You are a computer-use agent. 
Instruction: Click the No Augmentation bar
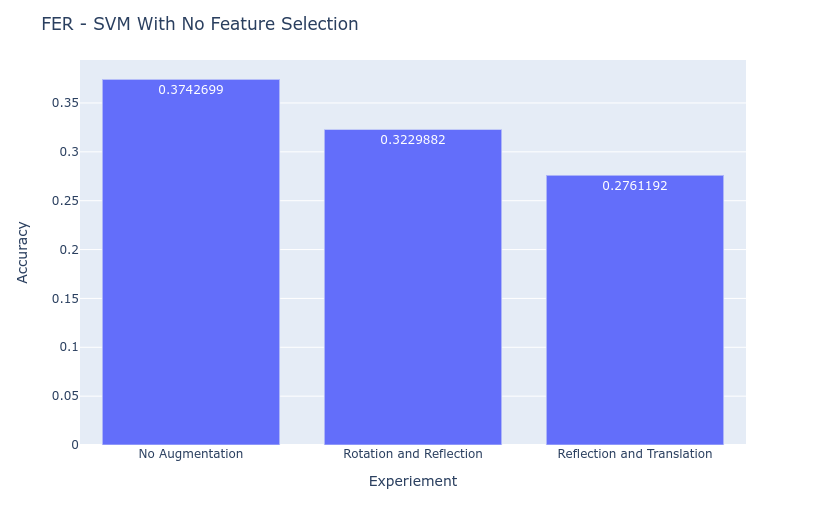click(x=191, y=262)
